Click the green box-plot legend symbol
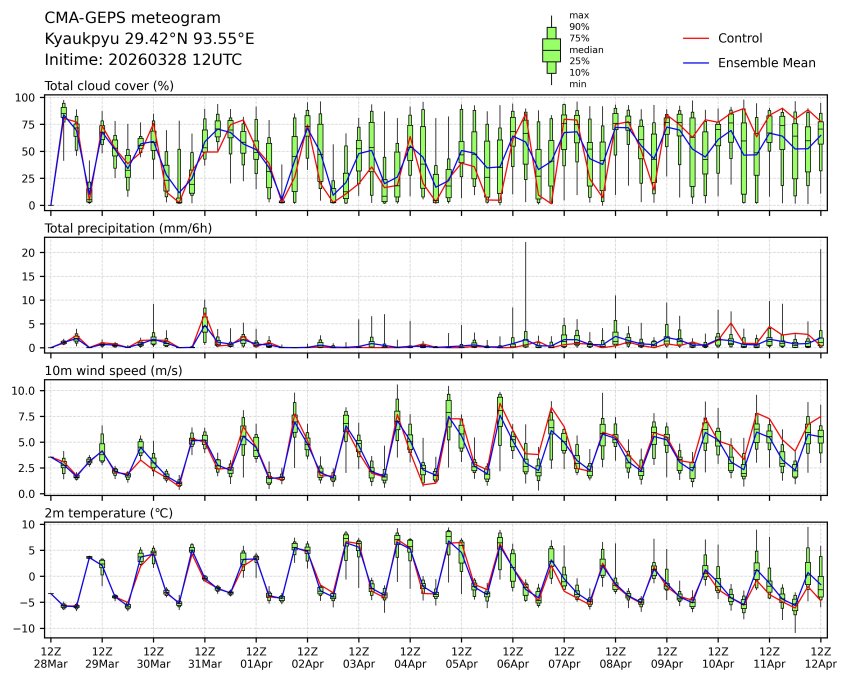The width and height of the screenshot is (848, 681). click(551, 49)
